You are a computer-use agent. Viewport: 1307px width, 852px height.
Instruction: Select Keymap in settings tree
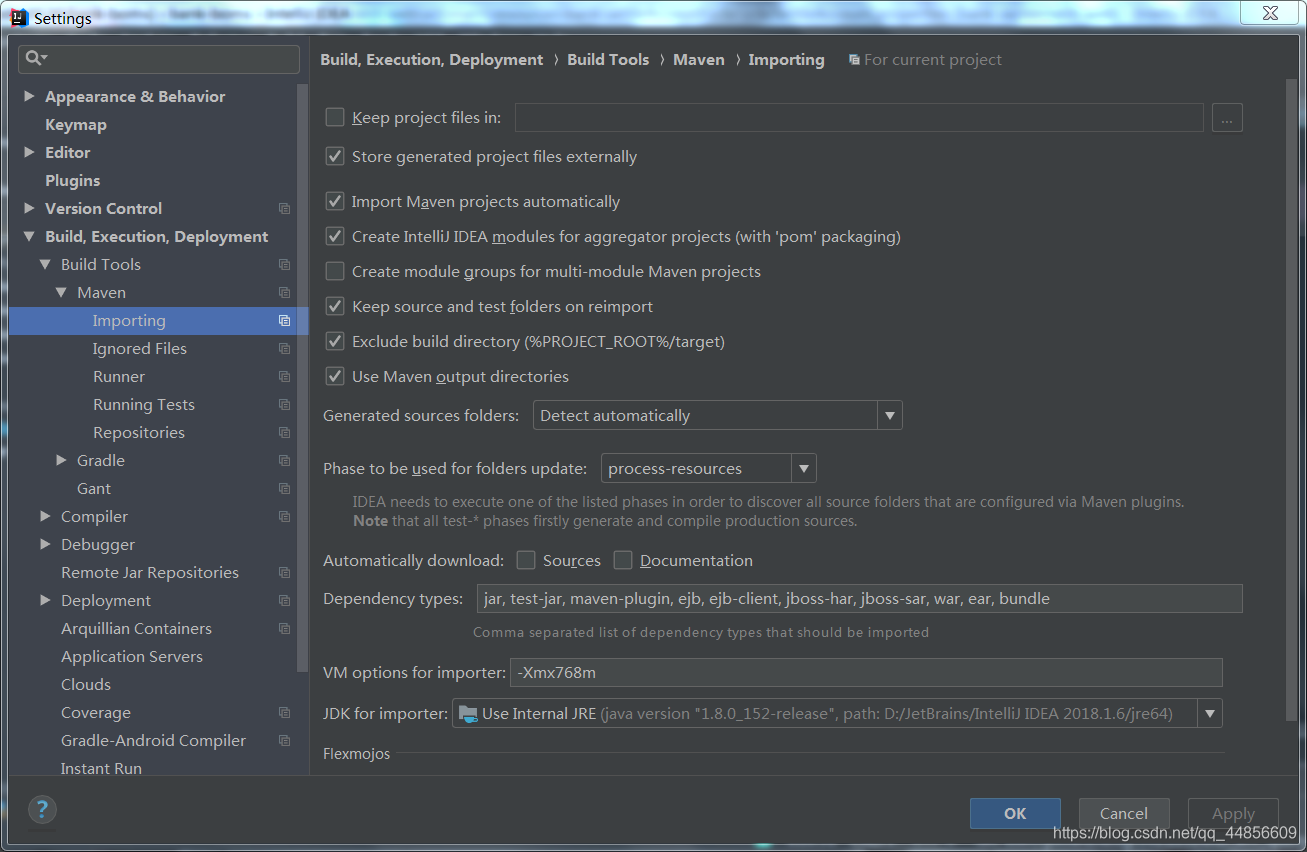coord(76,125)
